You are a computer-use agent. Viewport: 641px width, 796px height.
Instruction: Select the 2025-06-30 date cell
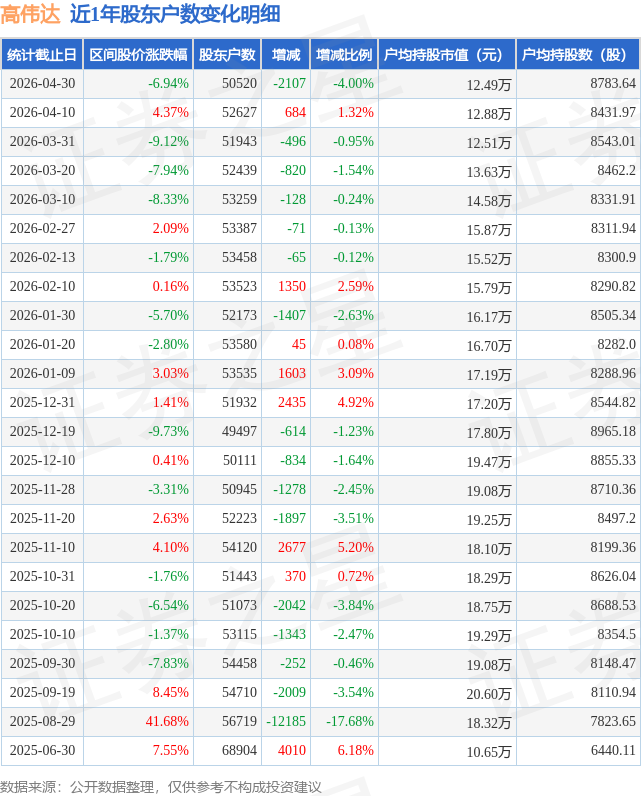point(42,750)
